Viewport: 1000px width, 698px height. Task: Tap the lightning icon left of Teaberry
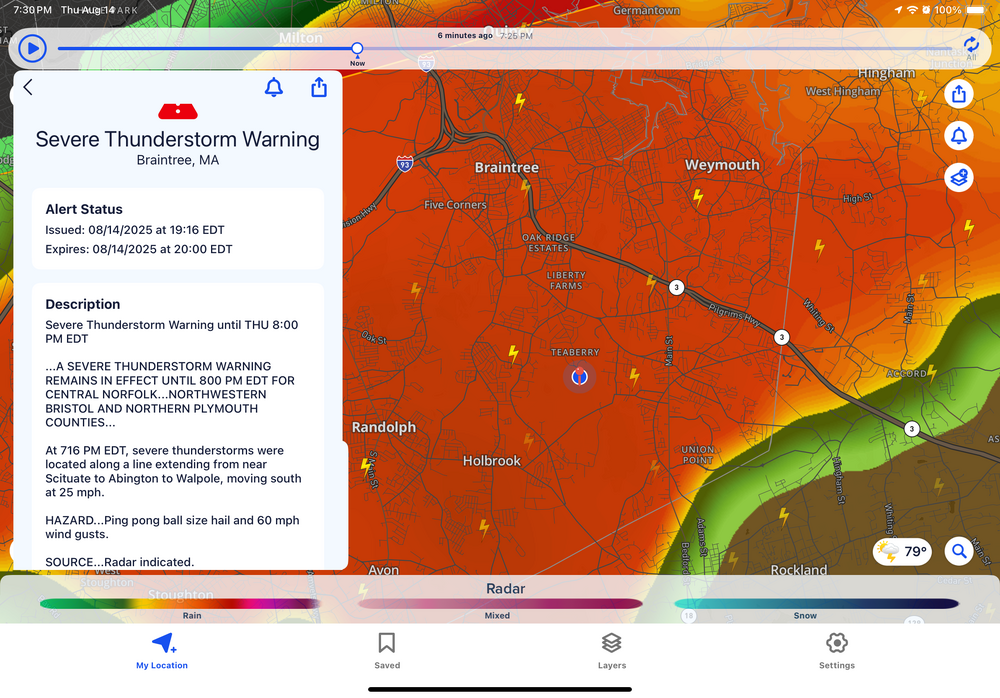click(x=513, y=353)
